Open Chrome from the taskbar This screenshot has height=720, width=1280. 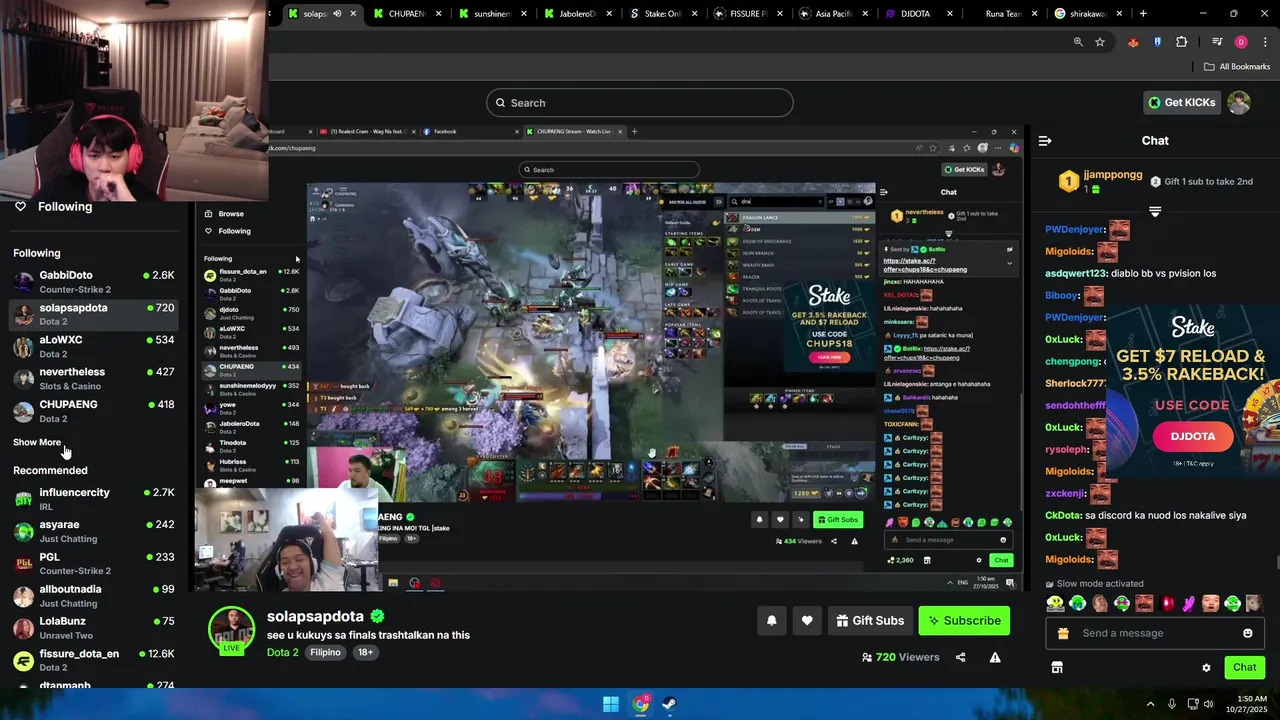point(641,704)
